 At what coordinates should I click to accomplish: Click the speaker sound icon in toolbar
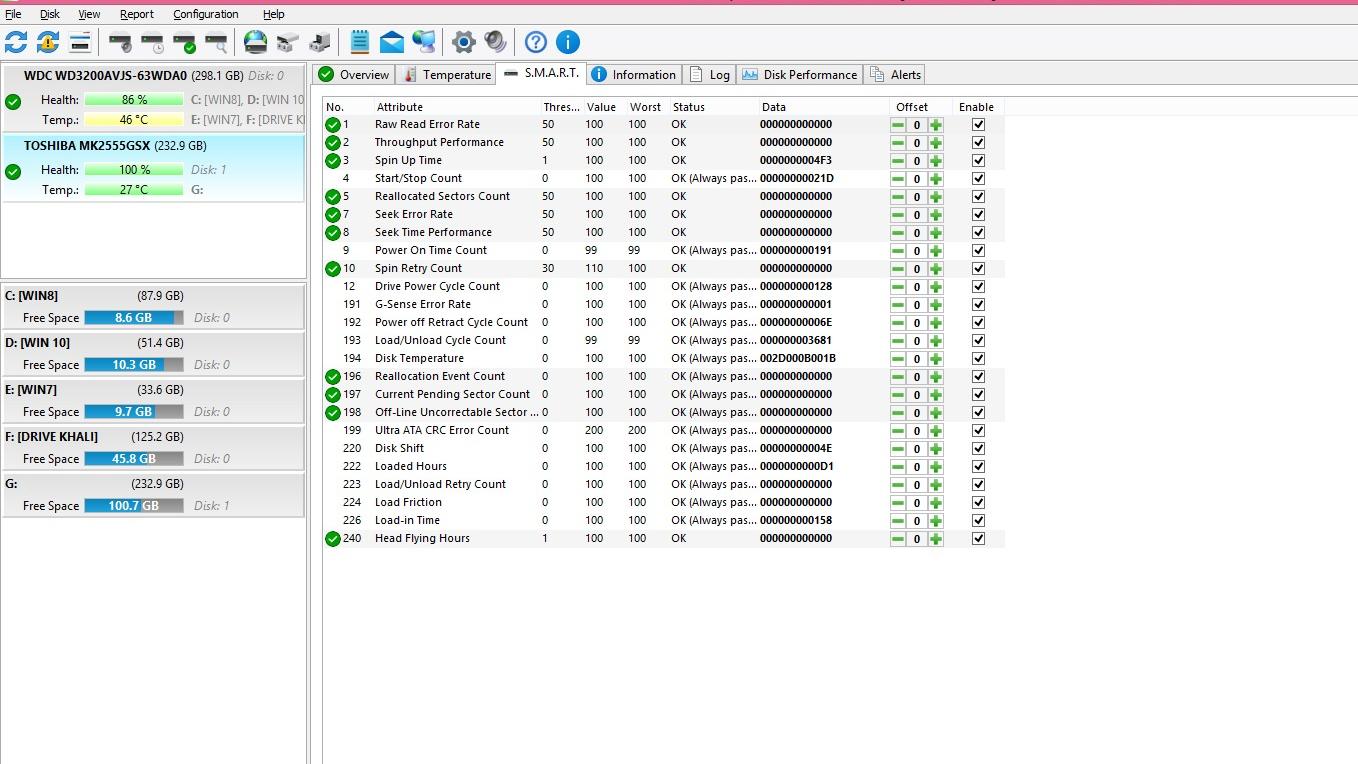click(x=495, y=42)
